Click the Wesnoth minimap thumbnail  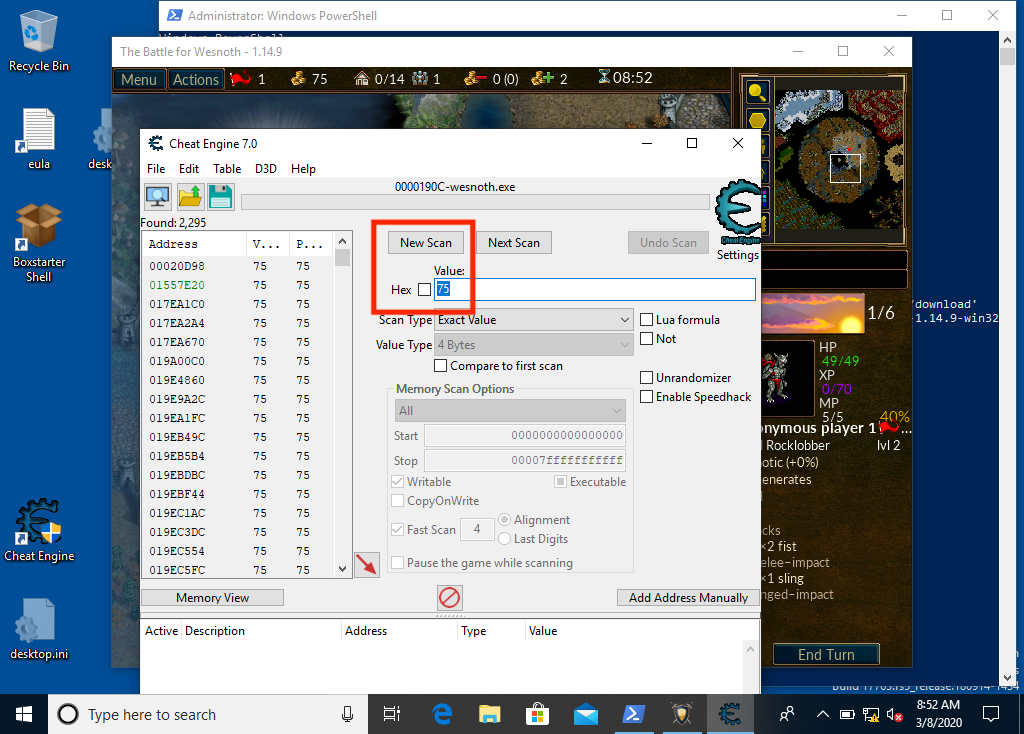pos(839,159)
